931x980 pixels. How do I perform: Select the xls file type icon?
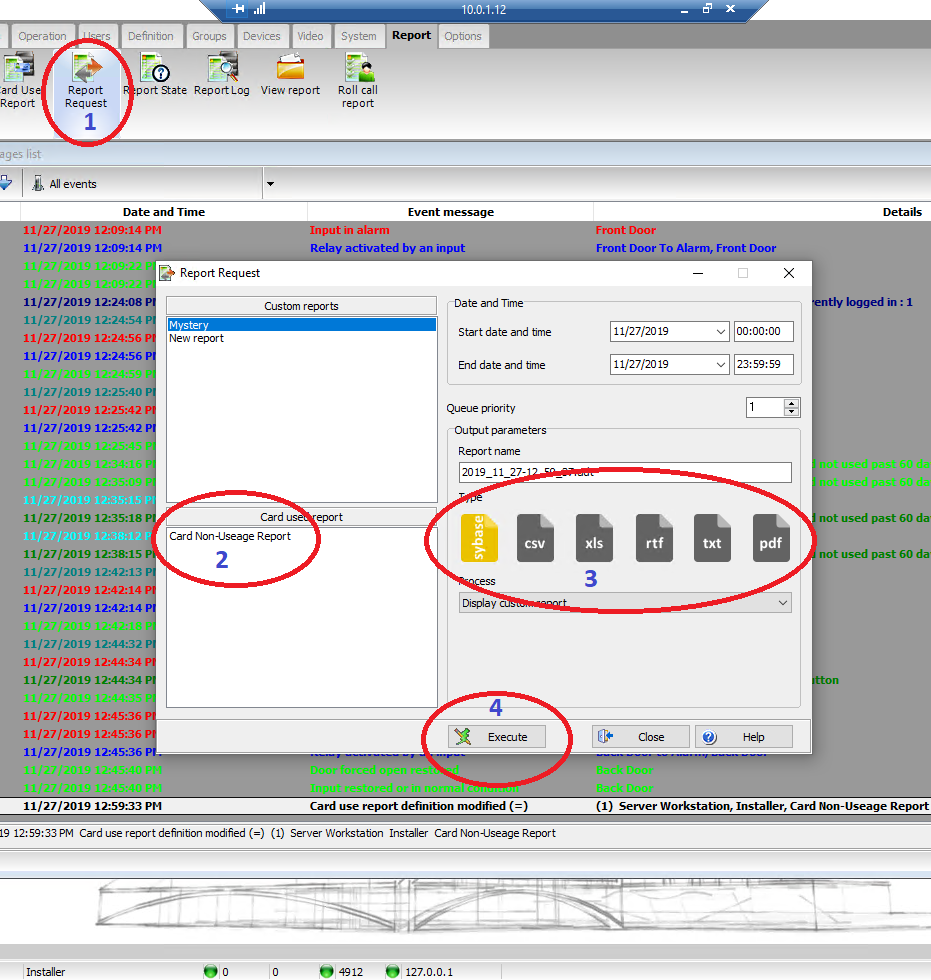594,538
